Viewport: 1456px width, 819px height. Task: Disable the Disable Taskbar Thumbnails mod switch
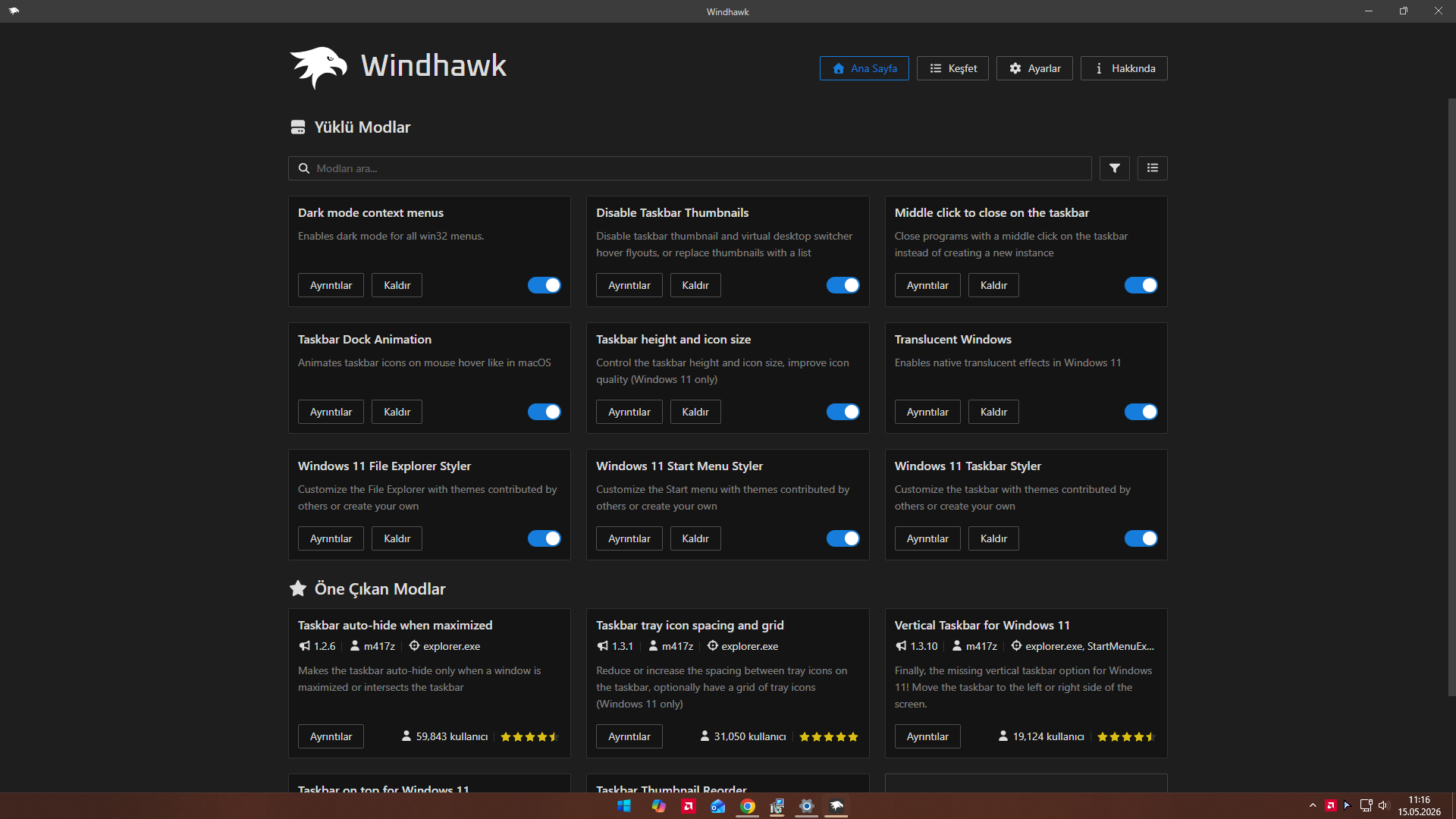coord(843,285)
